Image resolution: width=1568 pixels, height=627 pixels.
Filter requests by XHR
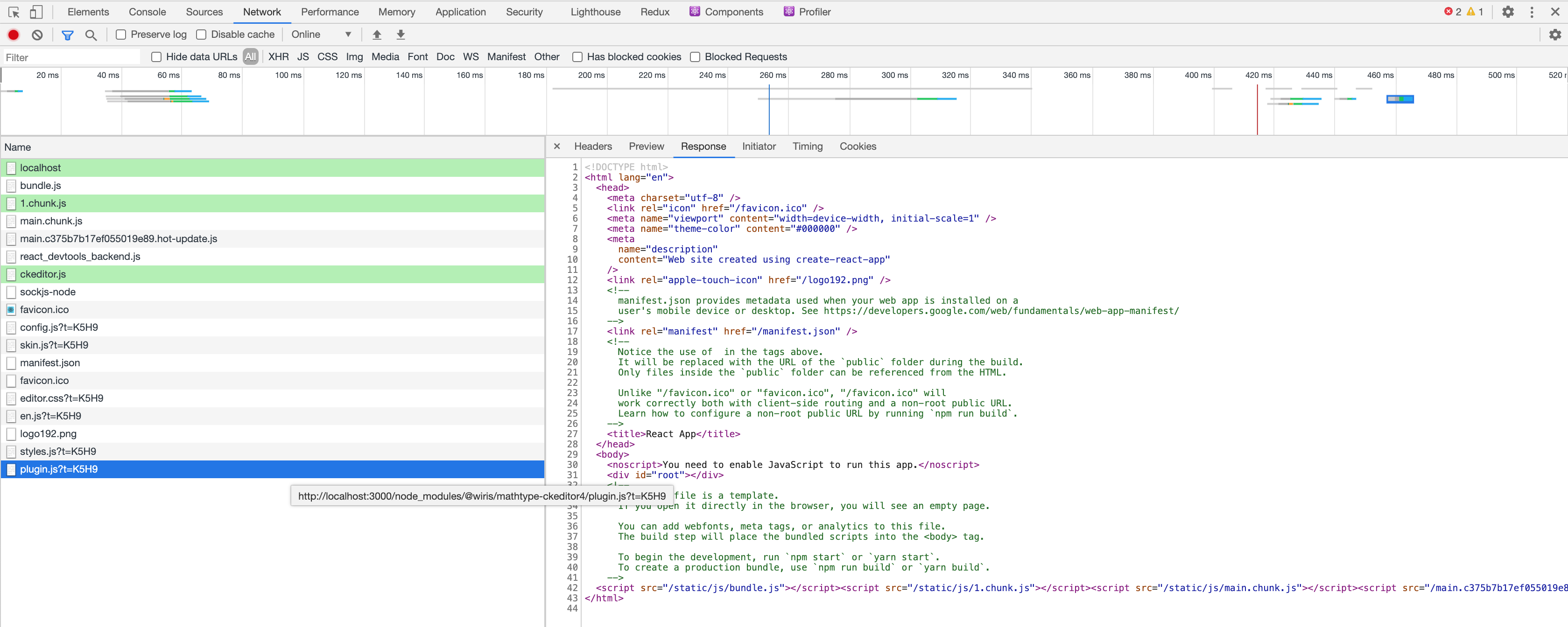278,56
